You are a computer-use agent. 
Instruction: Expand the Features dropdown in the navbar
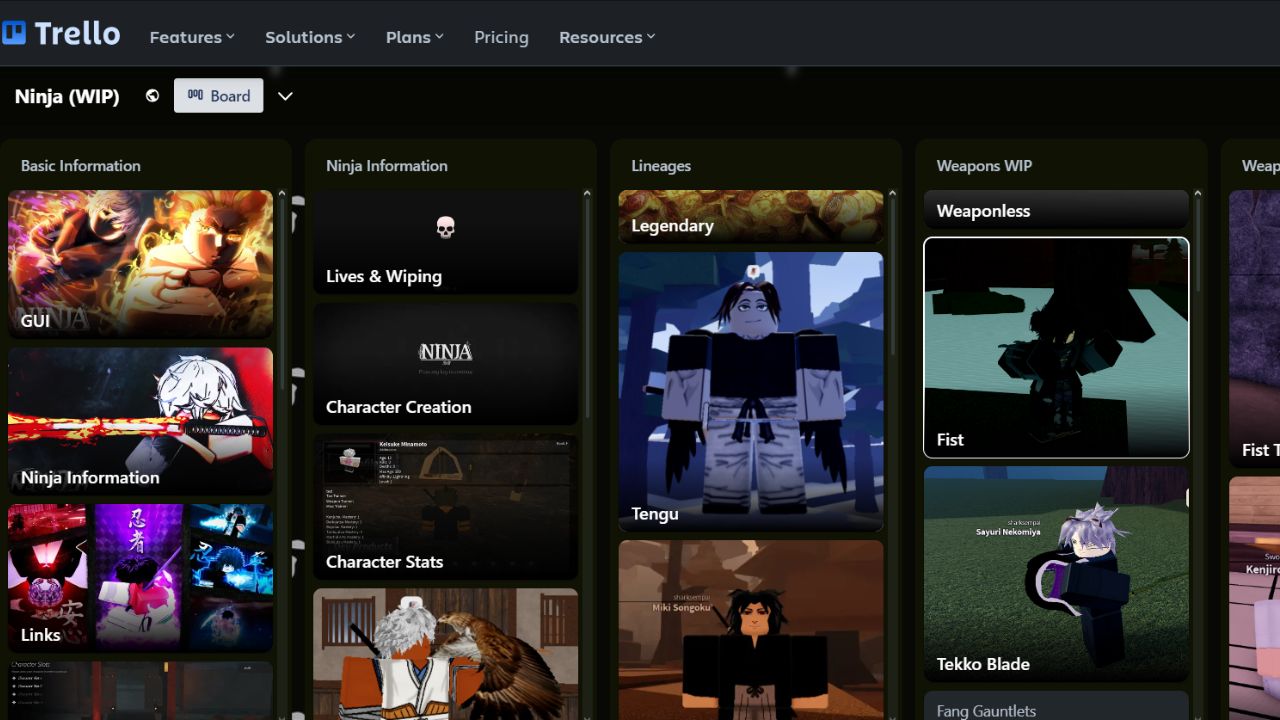tap(190, 37)
